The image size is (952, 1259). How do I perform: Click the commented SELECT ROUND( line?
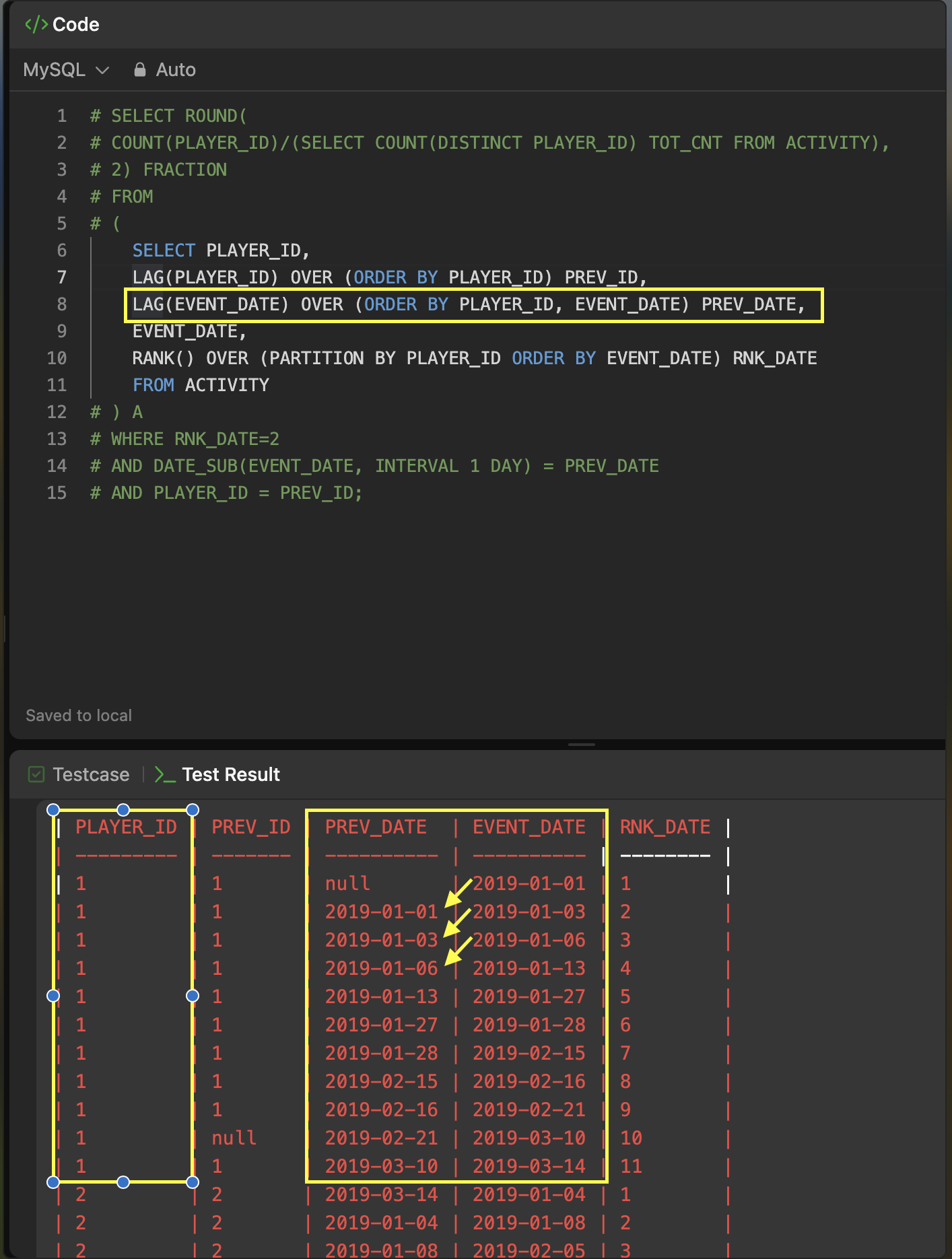[169, 116]
